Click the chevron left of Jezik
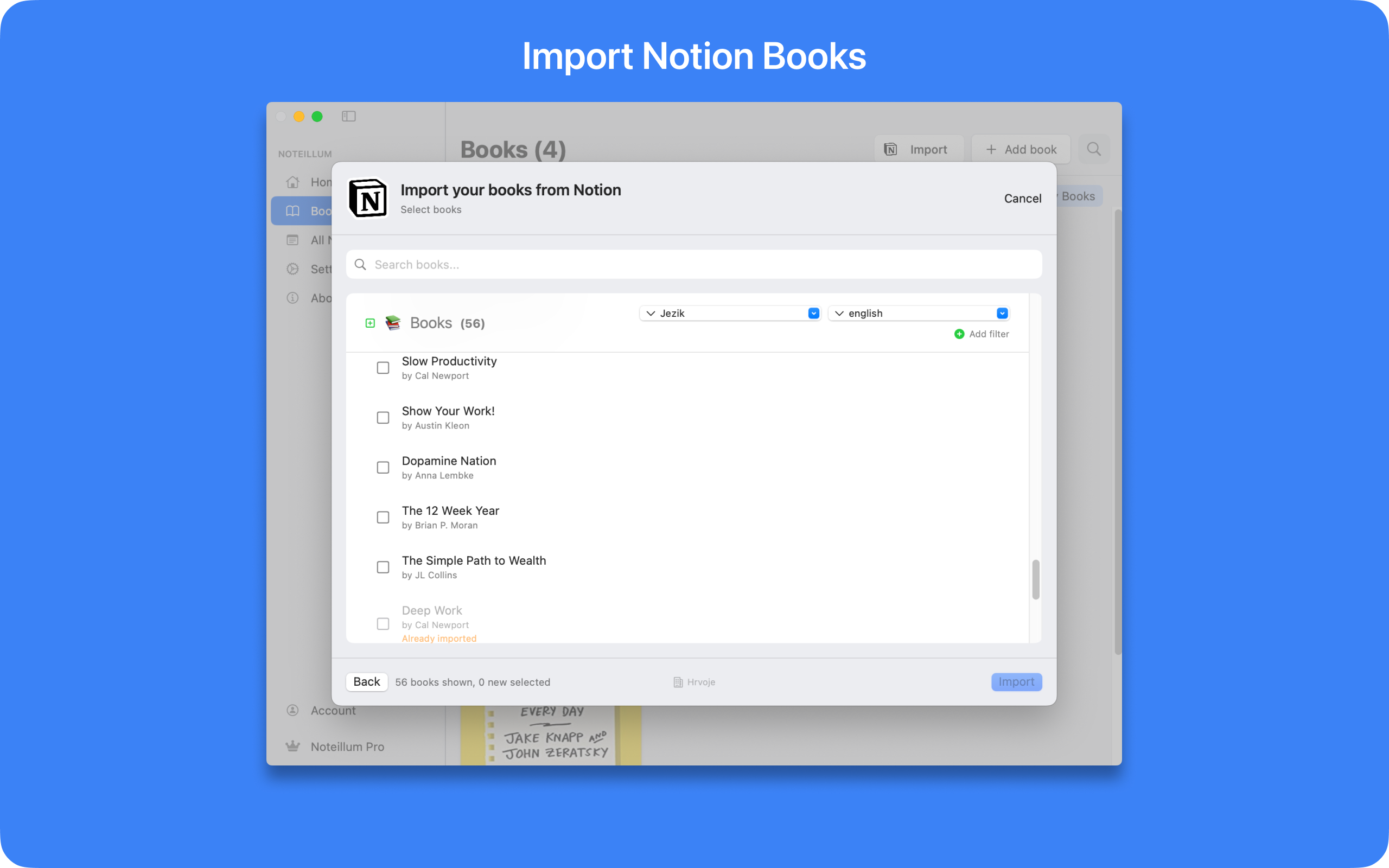This screenshot has height=868, width=1389. 651,314
